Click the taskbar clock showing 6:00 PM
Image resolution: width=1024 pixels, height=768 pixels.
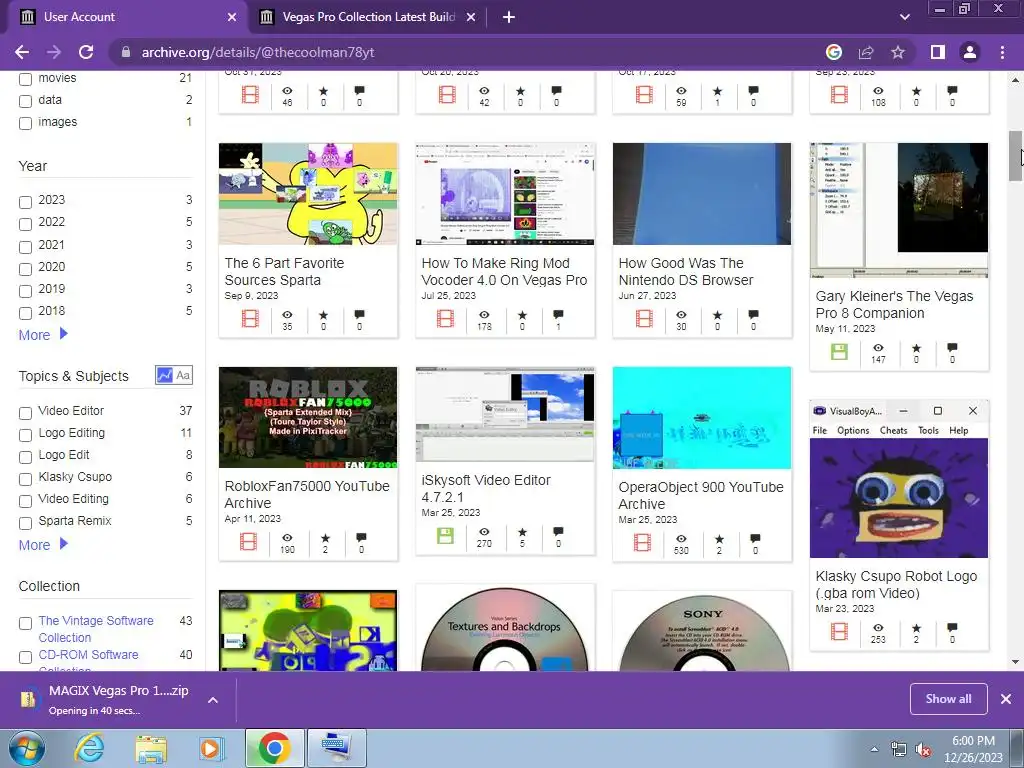tap(973, 749)
